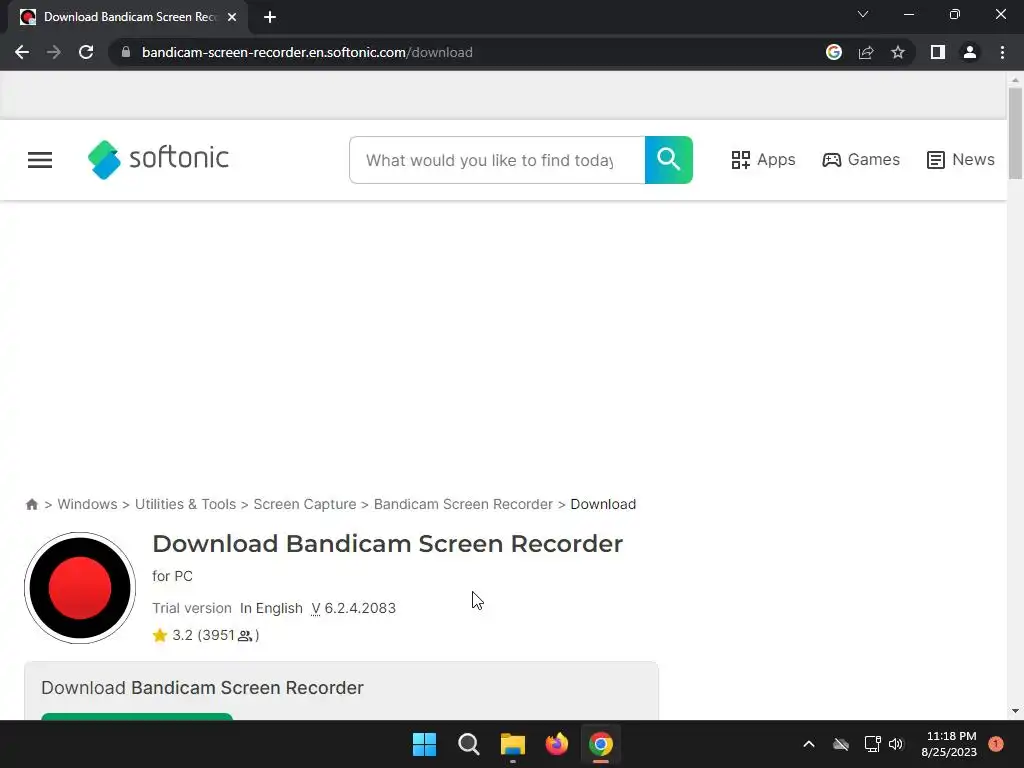Open File Explorer from taskbar

513,744
